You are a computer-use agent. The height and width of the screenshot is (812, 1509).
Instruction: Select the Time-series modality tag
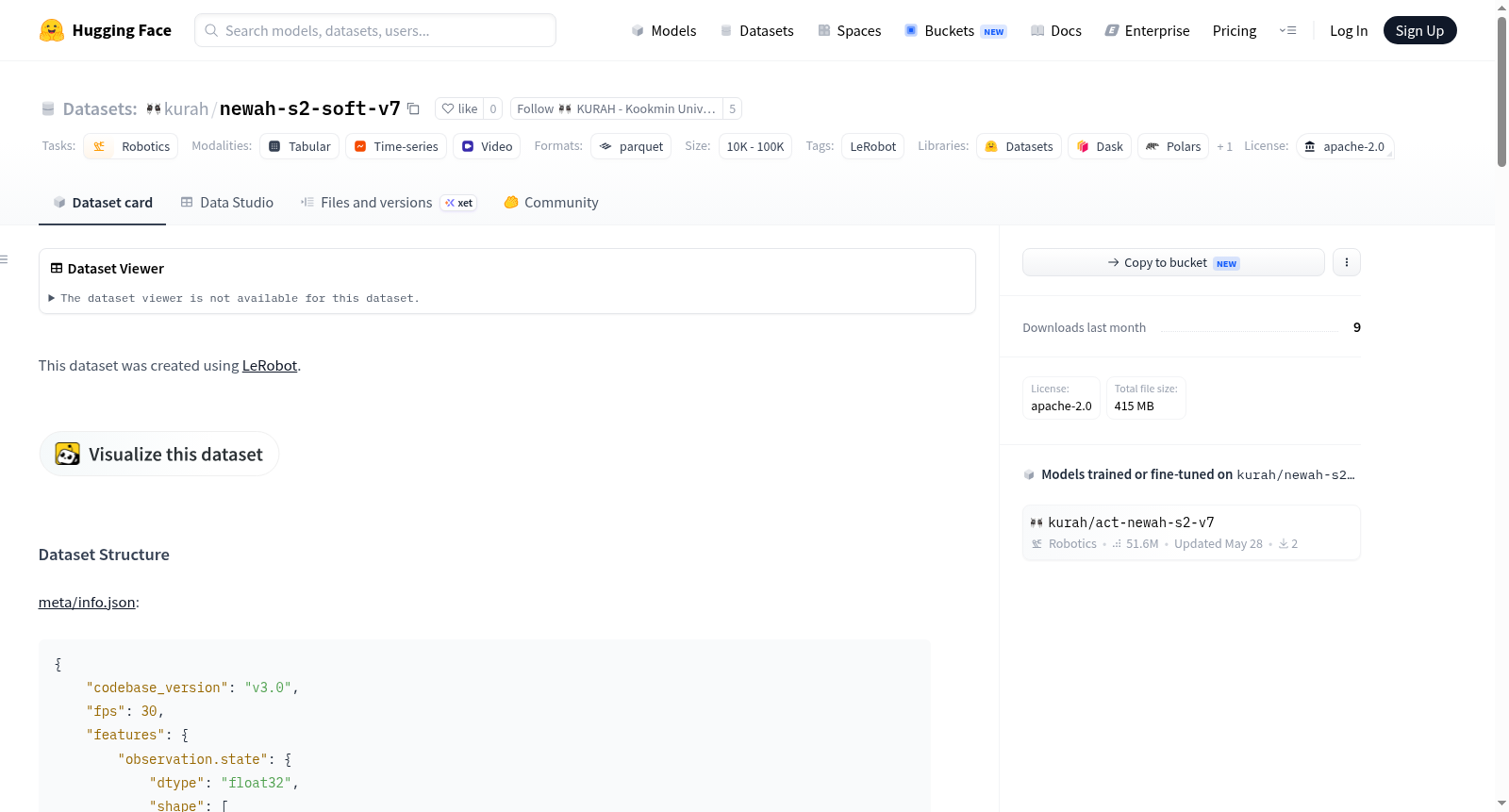(396, 146)
